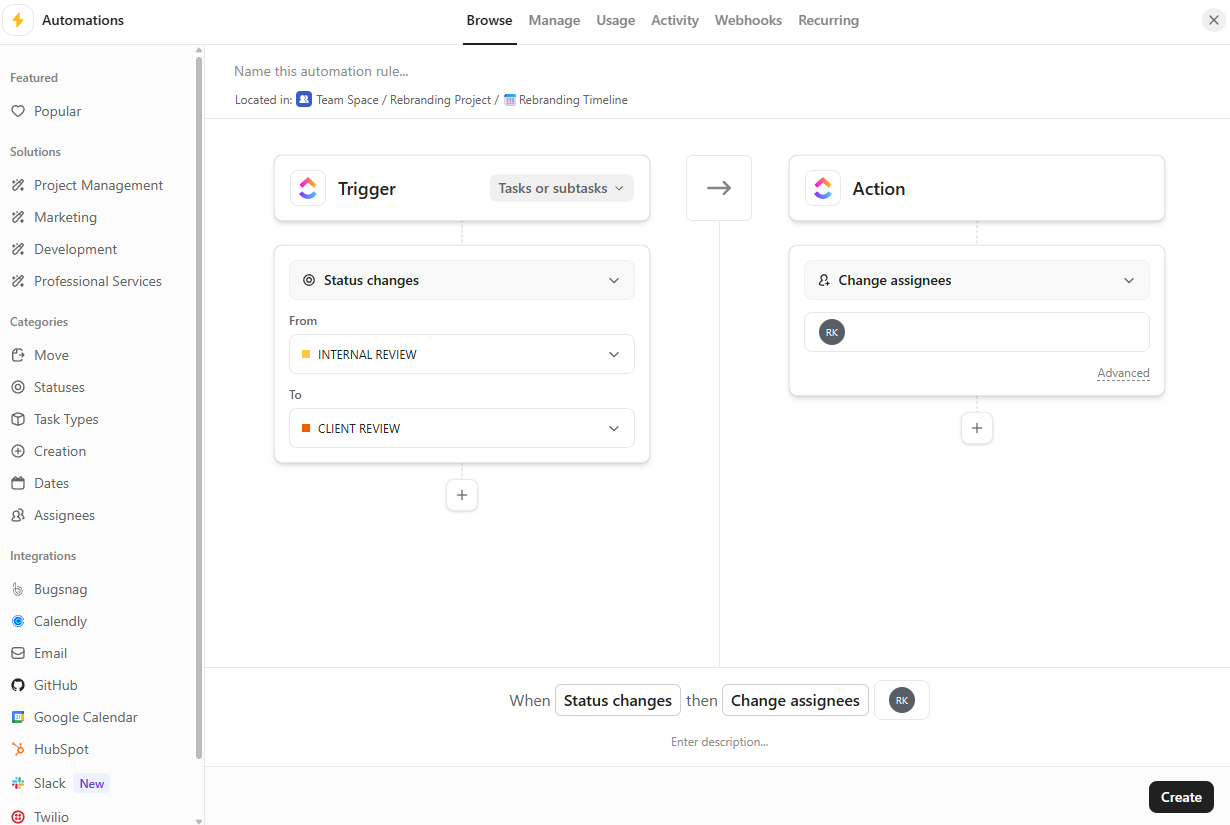Click the RK assignee avatar
The image size is (1230, 825).
pyautogui.click(x=832, y=331)
